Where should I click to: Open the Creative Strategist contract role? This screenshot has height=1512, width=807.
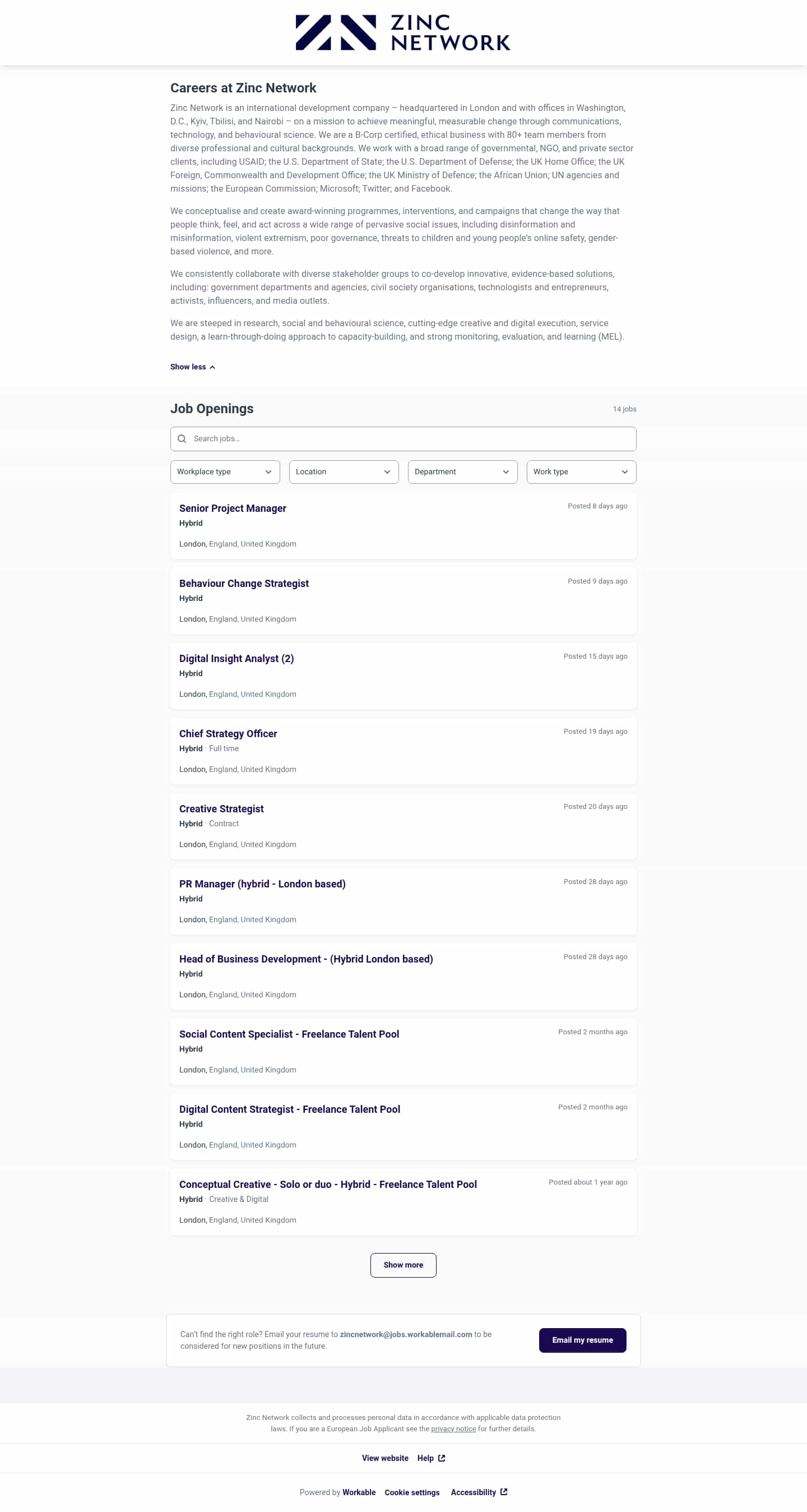[x=221, y=809]
